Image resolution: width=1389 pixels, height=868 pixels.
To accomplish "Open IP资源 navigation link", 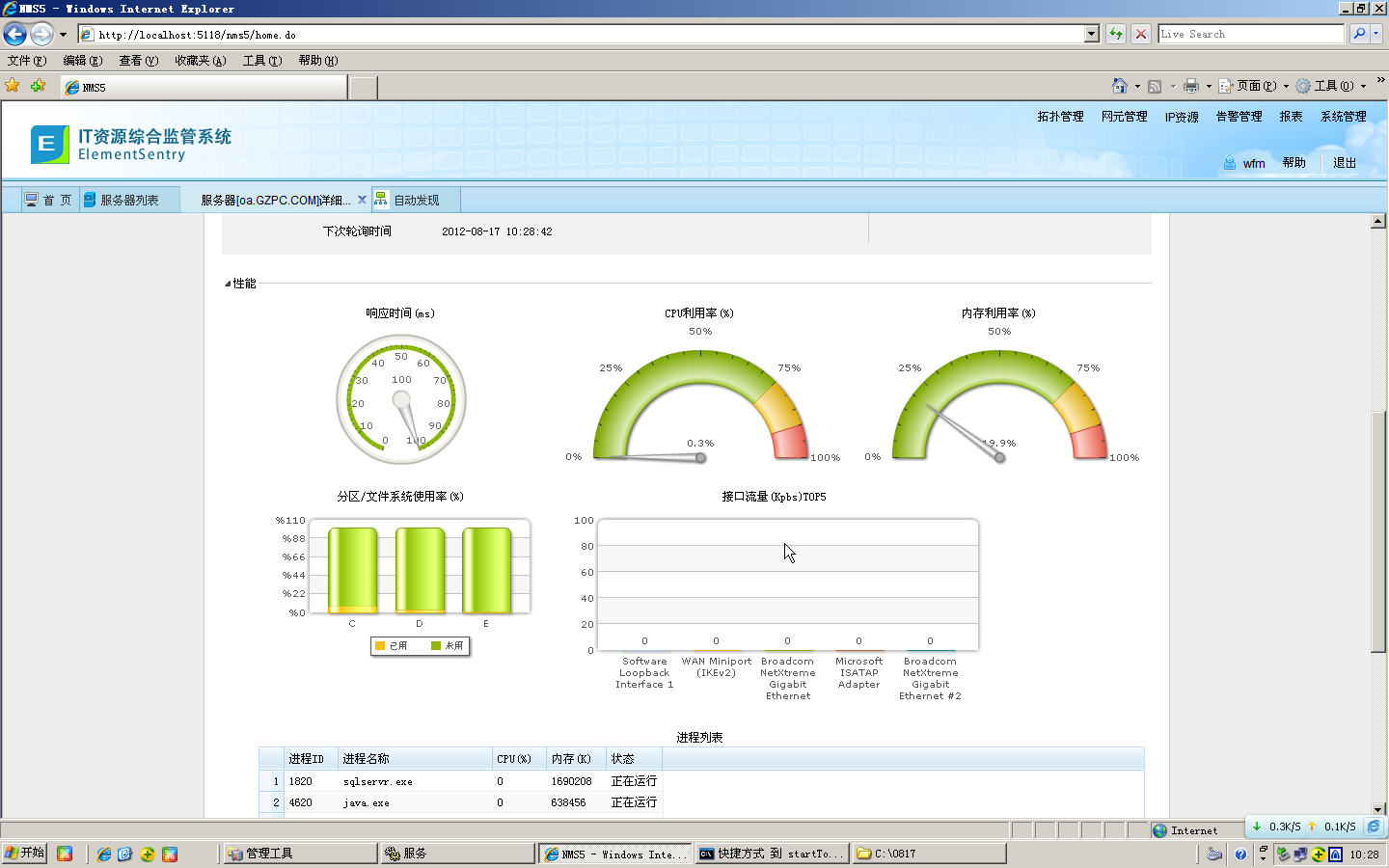I will coord(1182,118).
